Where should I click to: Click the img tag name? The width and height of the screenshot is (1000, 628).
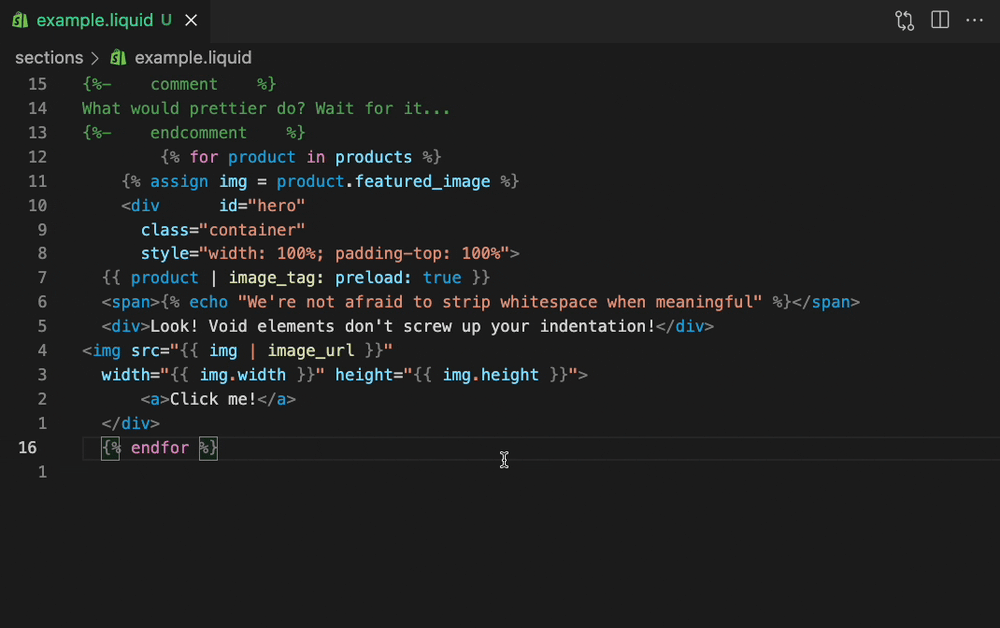(x=107, y=351)
